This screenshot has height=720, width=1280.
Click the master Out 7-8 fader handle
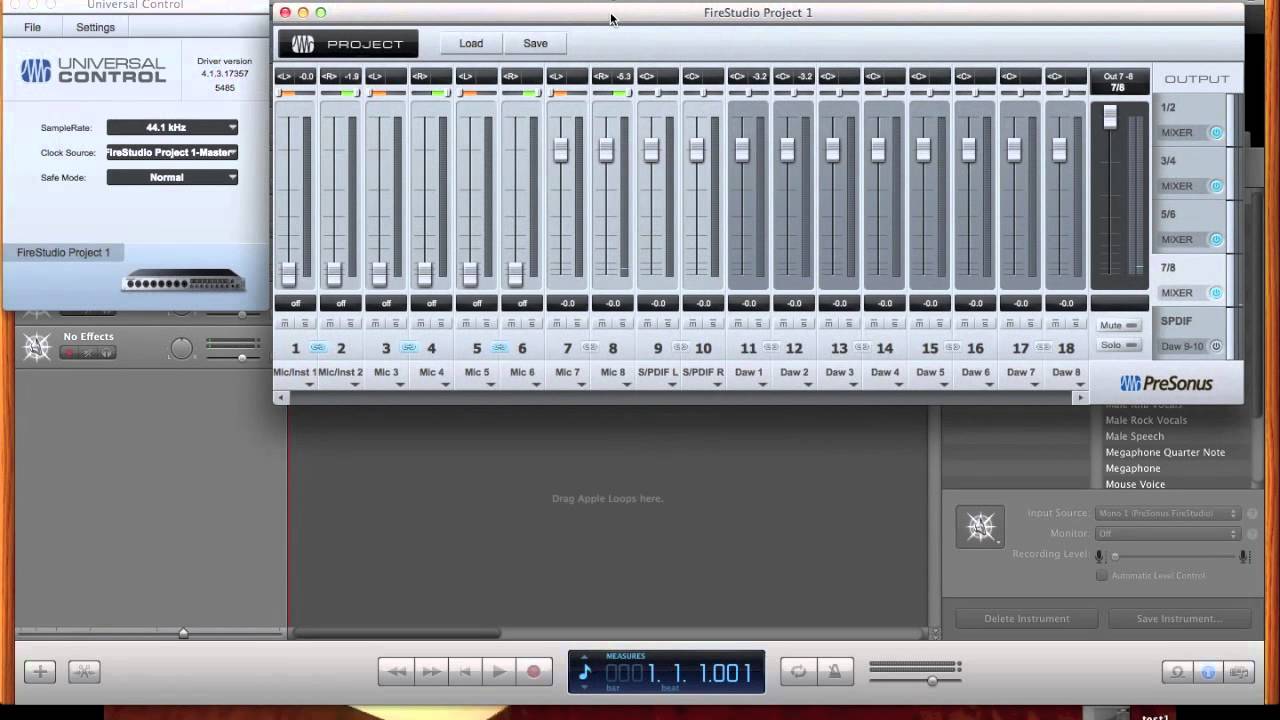(1110, 117)
